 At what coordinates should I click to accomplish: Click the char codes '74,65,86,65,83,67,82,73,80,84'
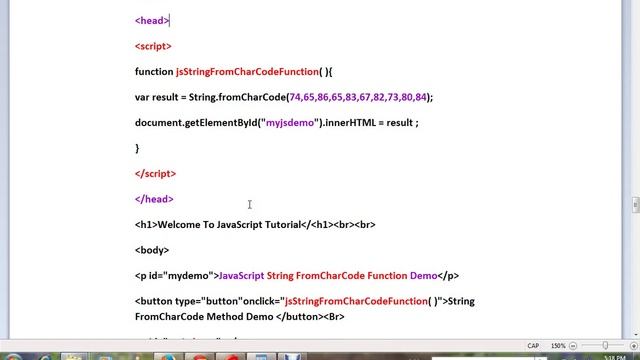358,97
